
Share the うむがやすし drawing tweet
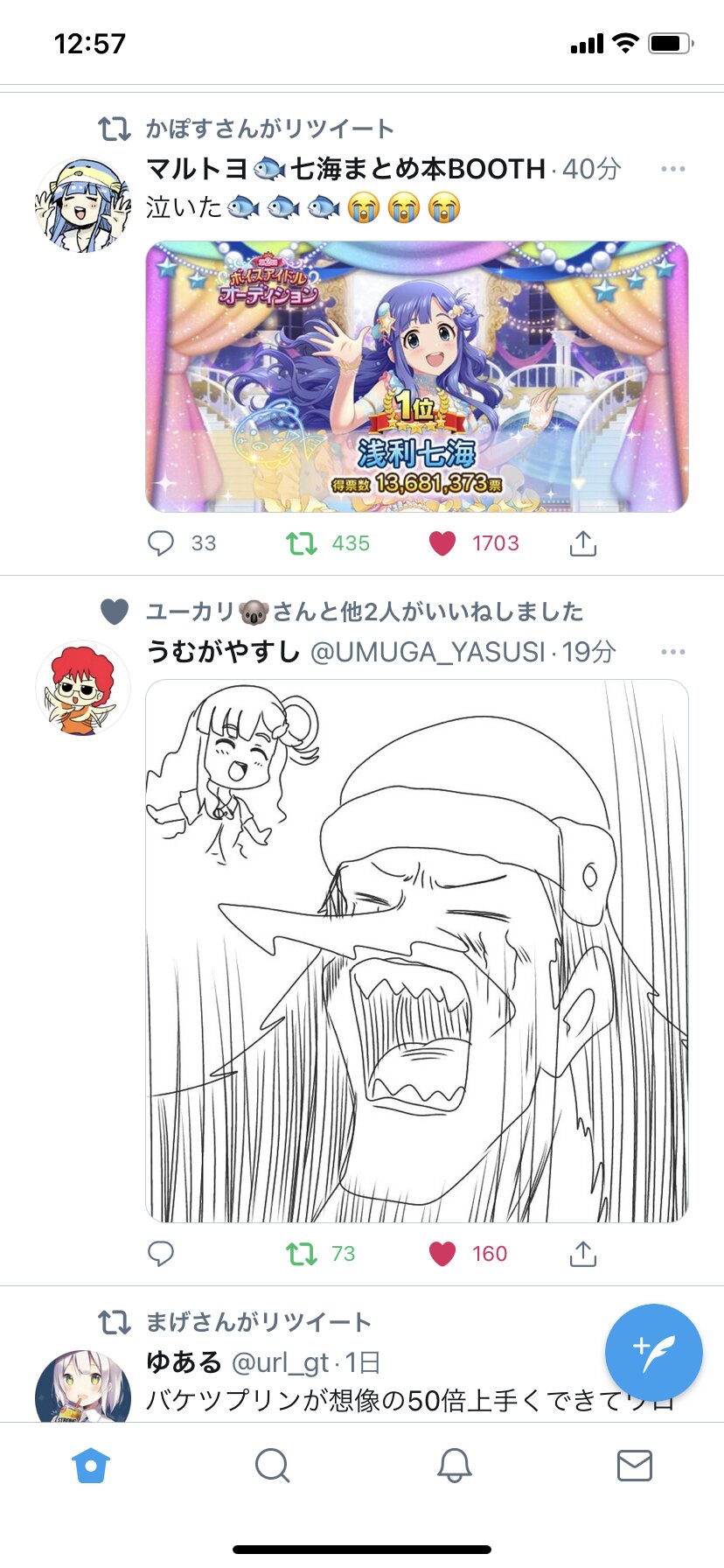(583, 1254)
